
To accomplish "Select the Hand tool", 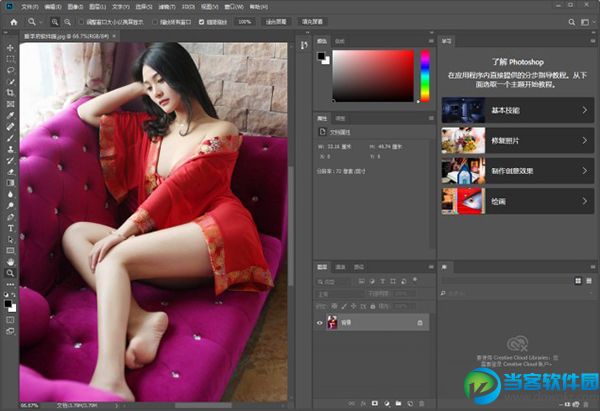I will pos(10,261).
